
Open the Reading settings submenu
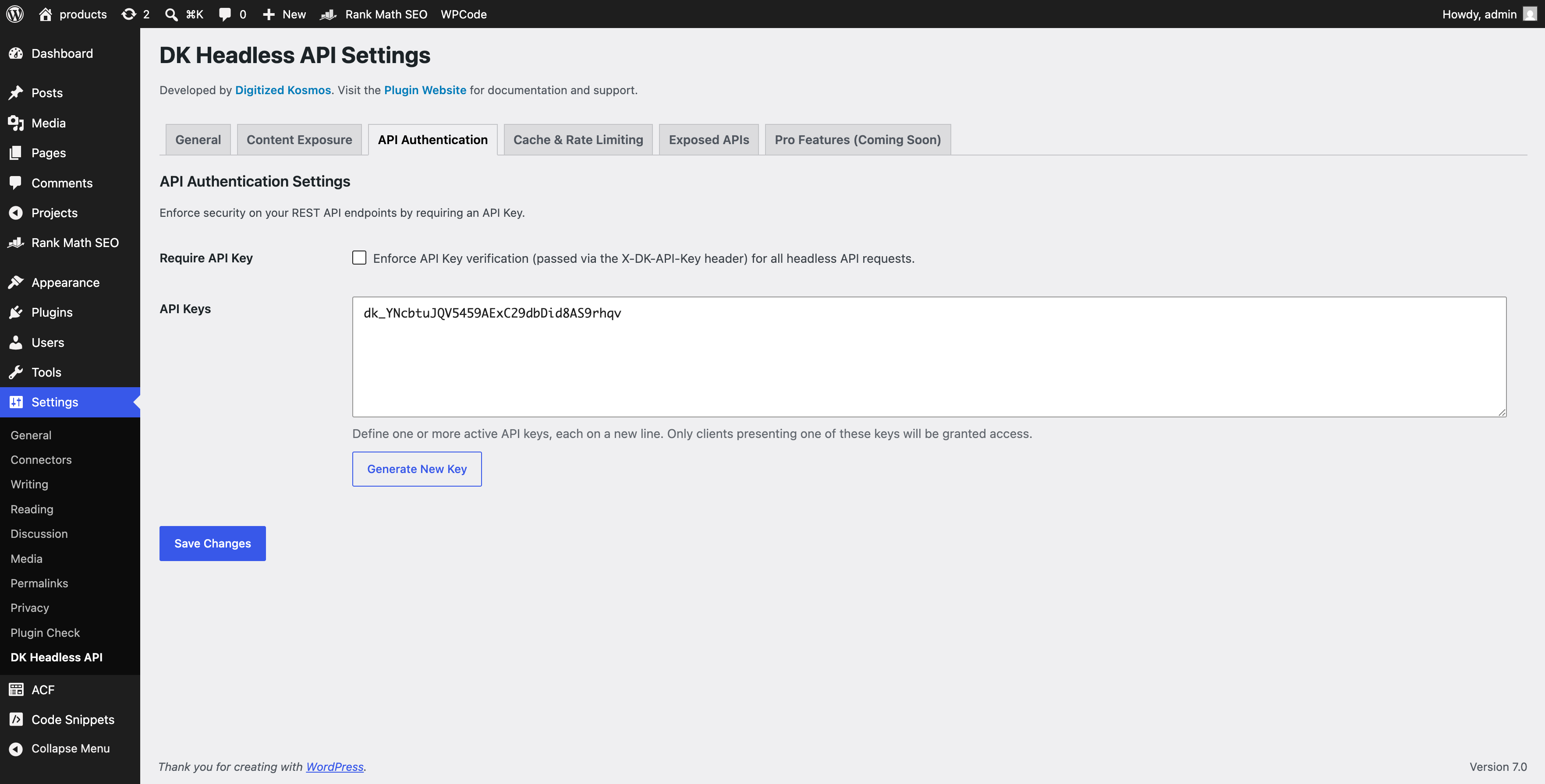[32, 509]
